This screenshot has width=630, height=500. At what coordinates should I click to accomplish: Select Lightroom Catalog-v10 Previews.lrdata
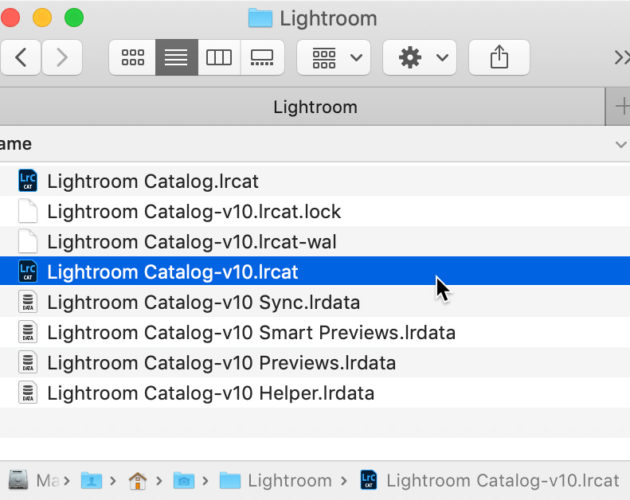pyautogui.click(x=315, y=363)
